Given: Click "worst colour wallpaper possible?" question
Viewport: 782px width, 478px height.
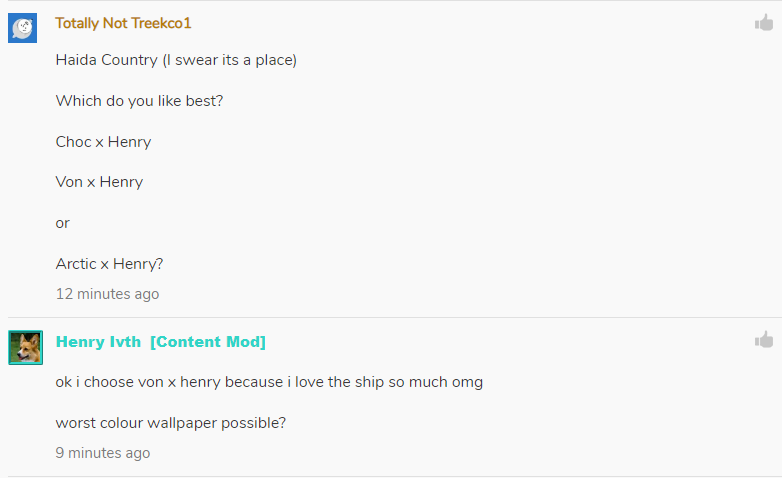Looking at the screenshot, I should tap(171, 423).
